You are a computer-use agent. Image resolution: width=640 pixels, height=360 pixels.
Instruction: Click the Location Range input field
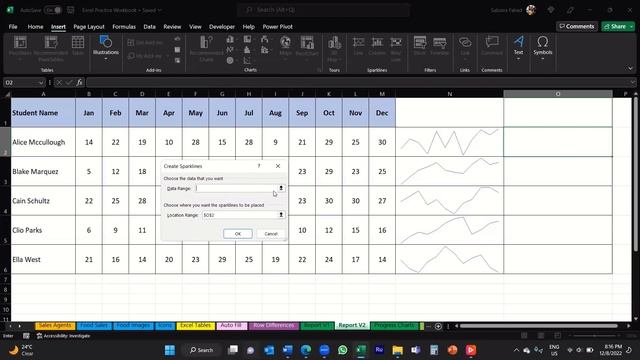pyautogui.click(x=240, y=215)
